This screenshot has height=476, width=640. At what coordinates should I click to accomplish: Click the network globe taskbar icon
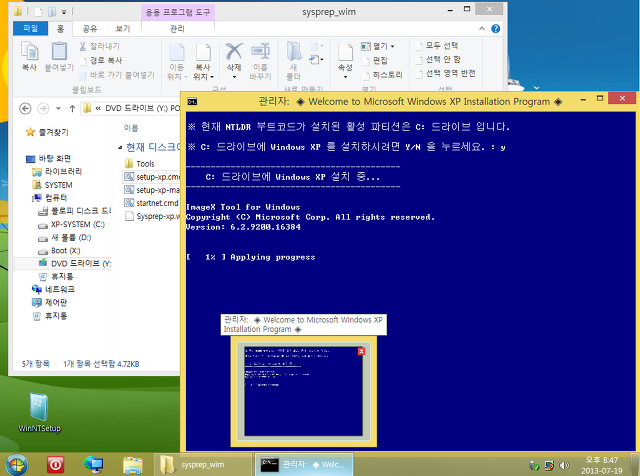(x=93, y=465)
